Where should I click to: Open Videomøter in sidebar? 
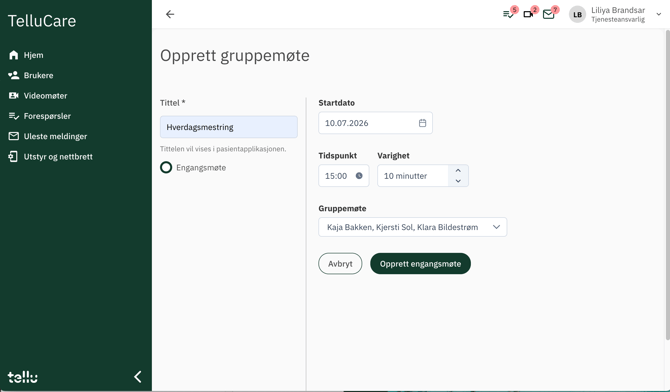click(x=38, y=96)
